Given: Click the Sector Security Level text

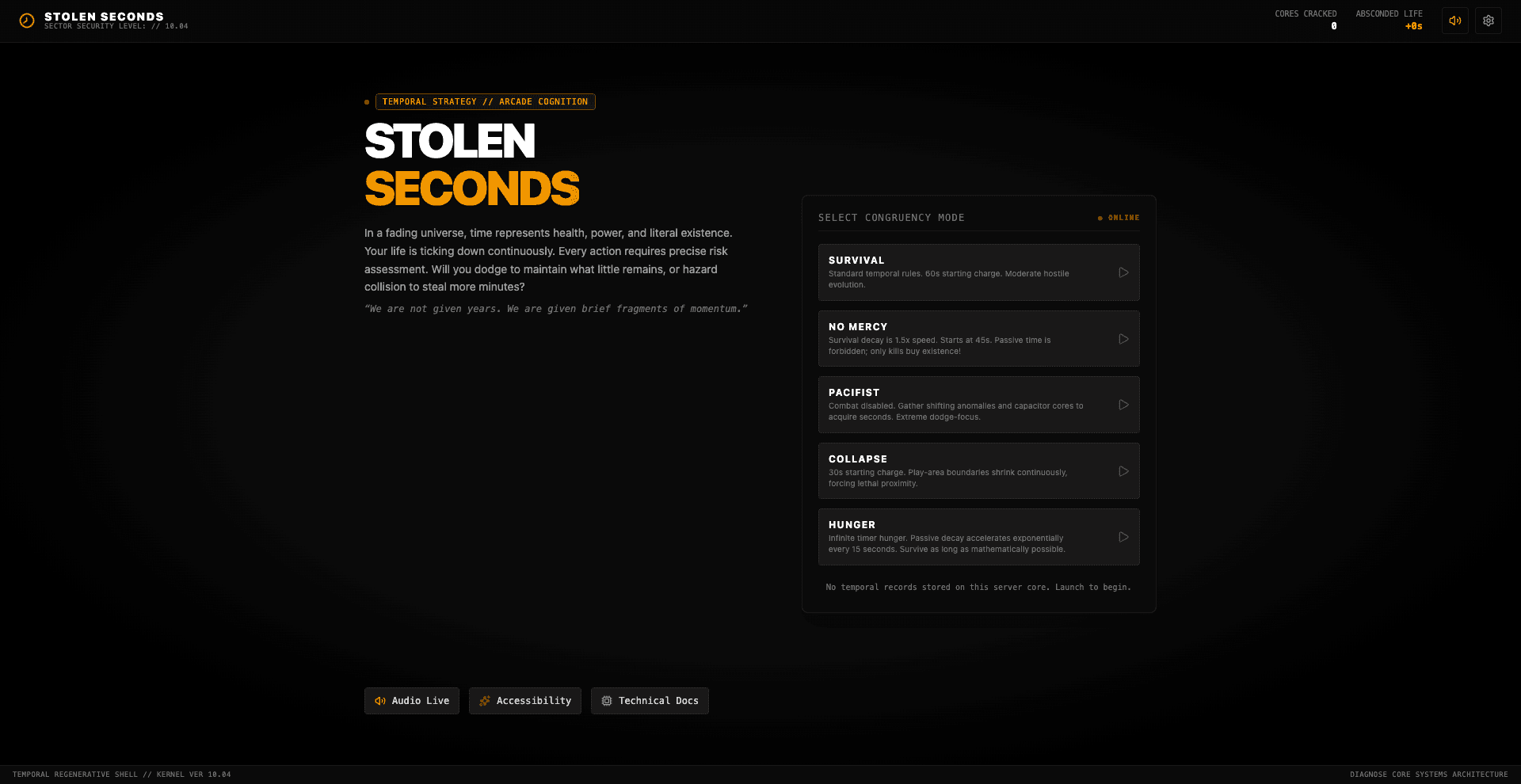Looking at the screenshot, I should pos(116,27).
